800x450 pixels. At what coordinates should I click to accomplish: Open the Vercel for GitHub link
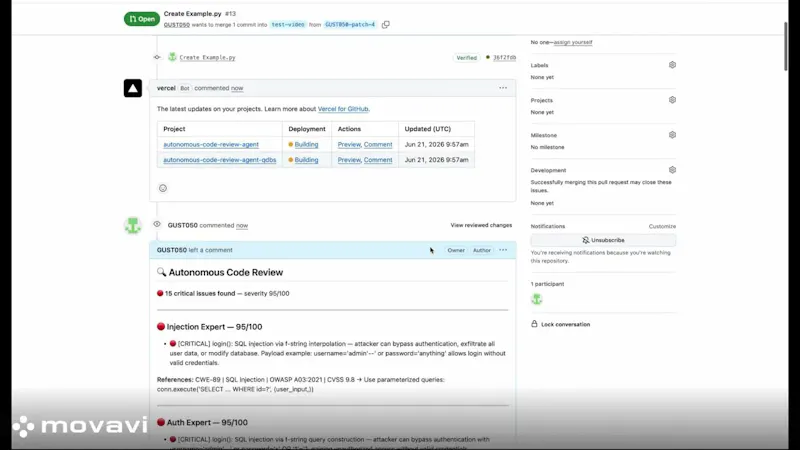pyautogui.click(x=343, y=109)
